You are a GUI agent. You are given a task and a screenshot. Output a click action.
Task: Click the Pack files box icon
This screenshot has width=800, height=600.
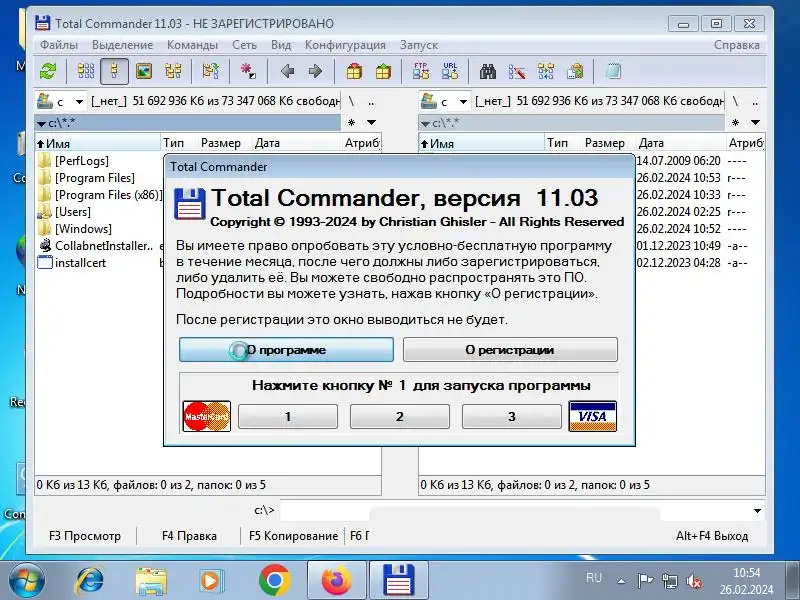pyautogui.click(x=354, y=71)
